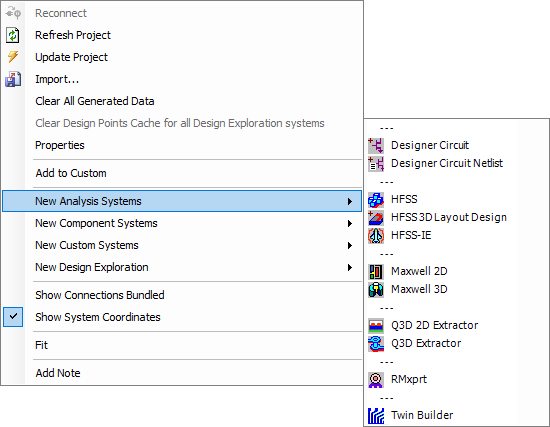Select Show Connections Bundled

coord(100,295)
